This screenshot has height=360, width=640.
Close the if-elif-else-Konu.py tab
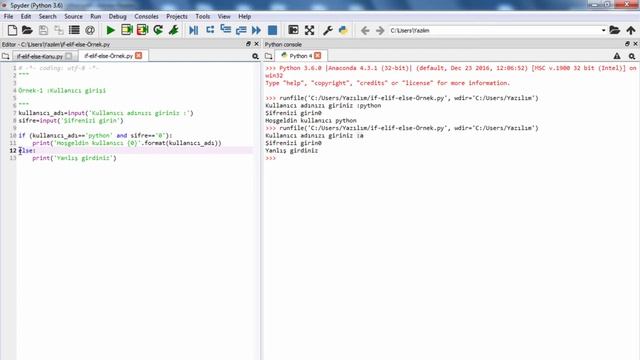[69, 56]
